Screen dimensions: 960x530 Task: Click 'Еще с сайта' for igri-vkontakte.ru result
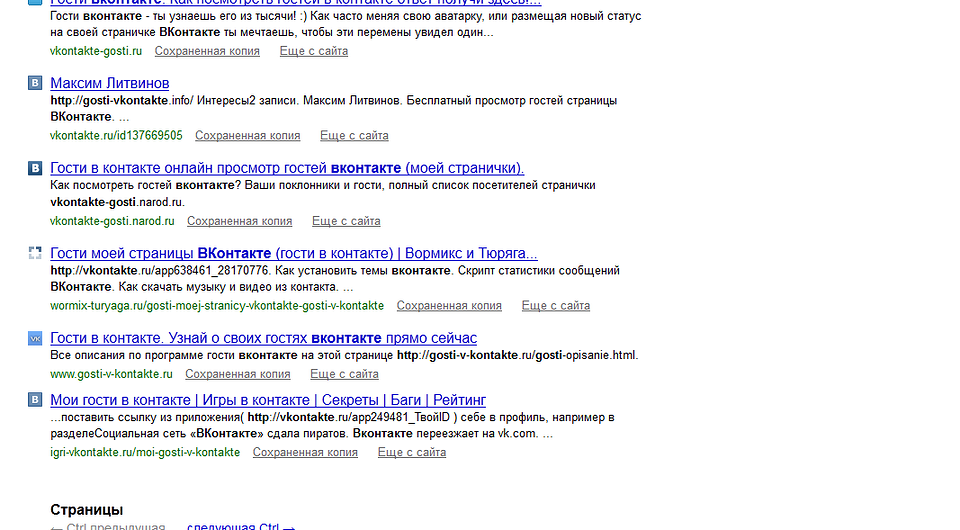(x=411, y=452)
